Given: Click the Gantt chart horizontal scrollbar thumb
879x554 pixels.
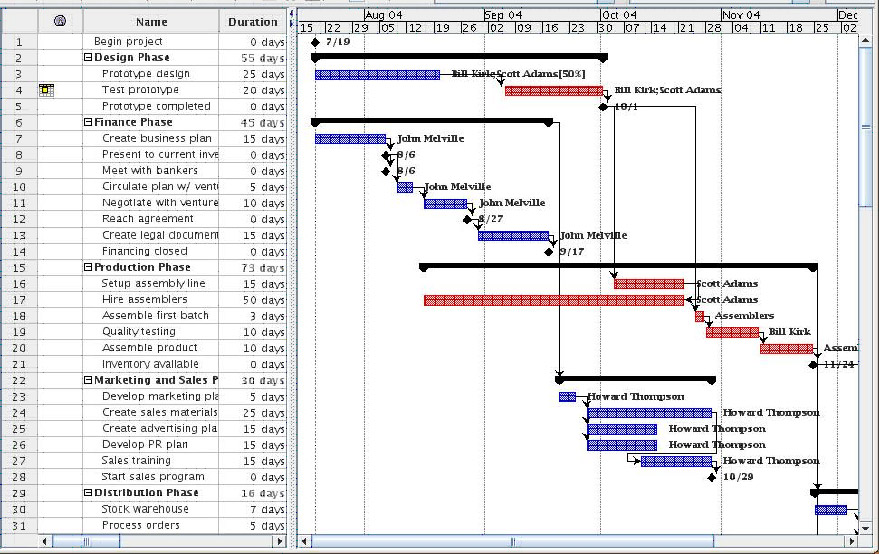Looking at the screenshot, I should [x=512, y=541].
